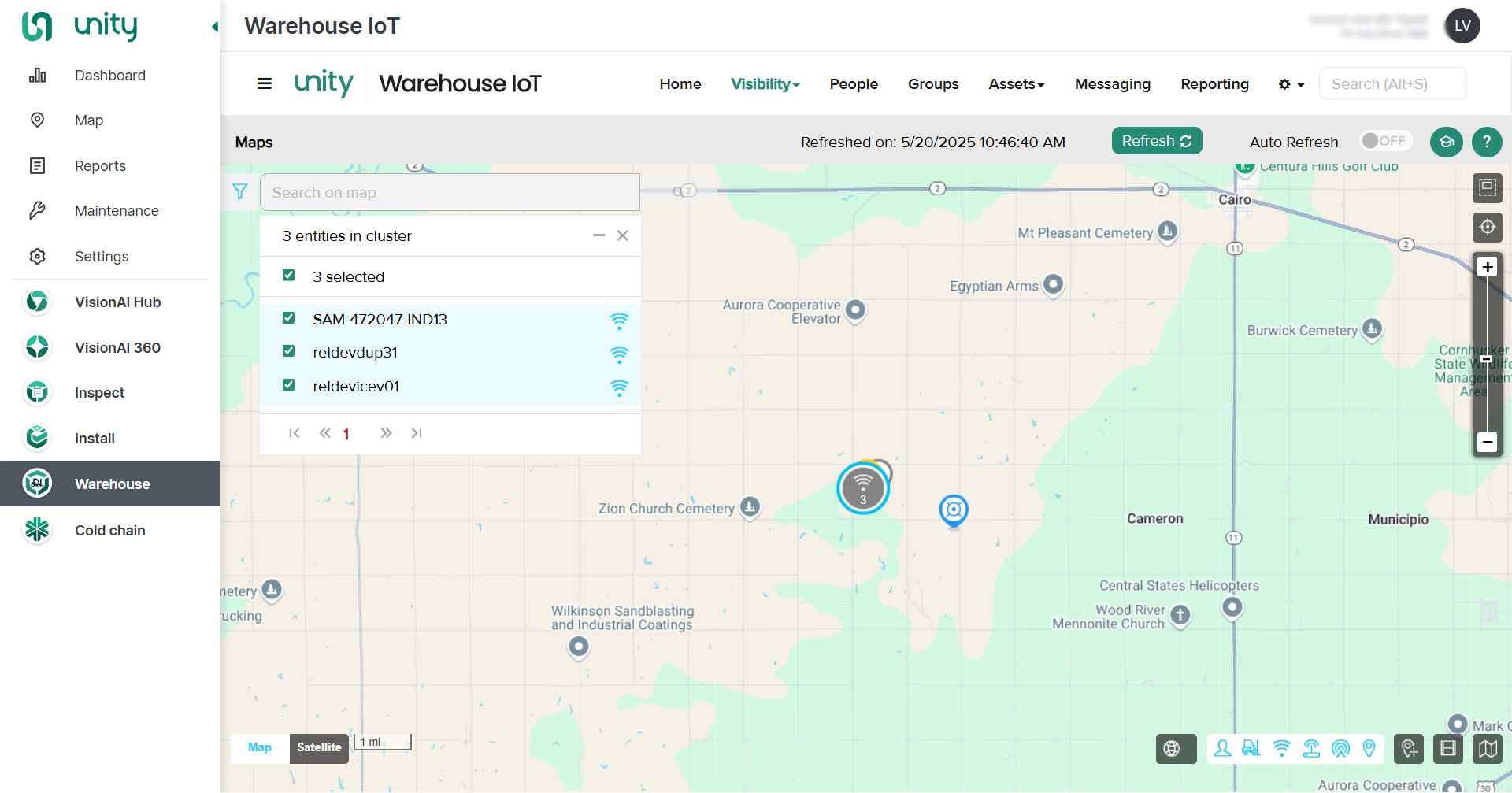Image resolution: width=1512 pixels, height=793 pixels.
Task: Open the film strip playback icon
Action: click(x=1448, y=749)
